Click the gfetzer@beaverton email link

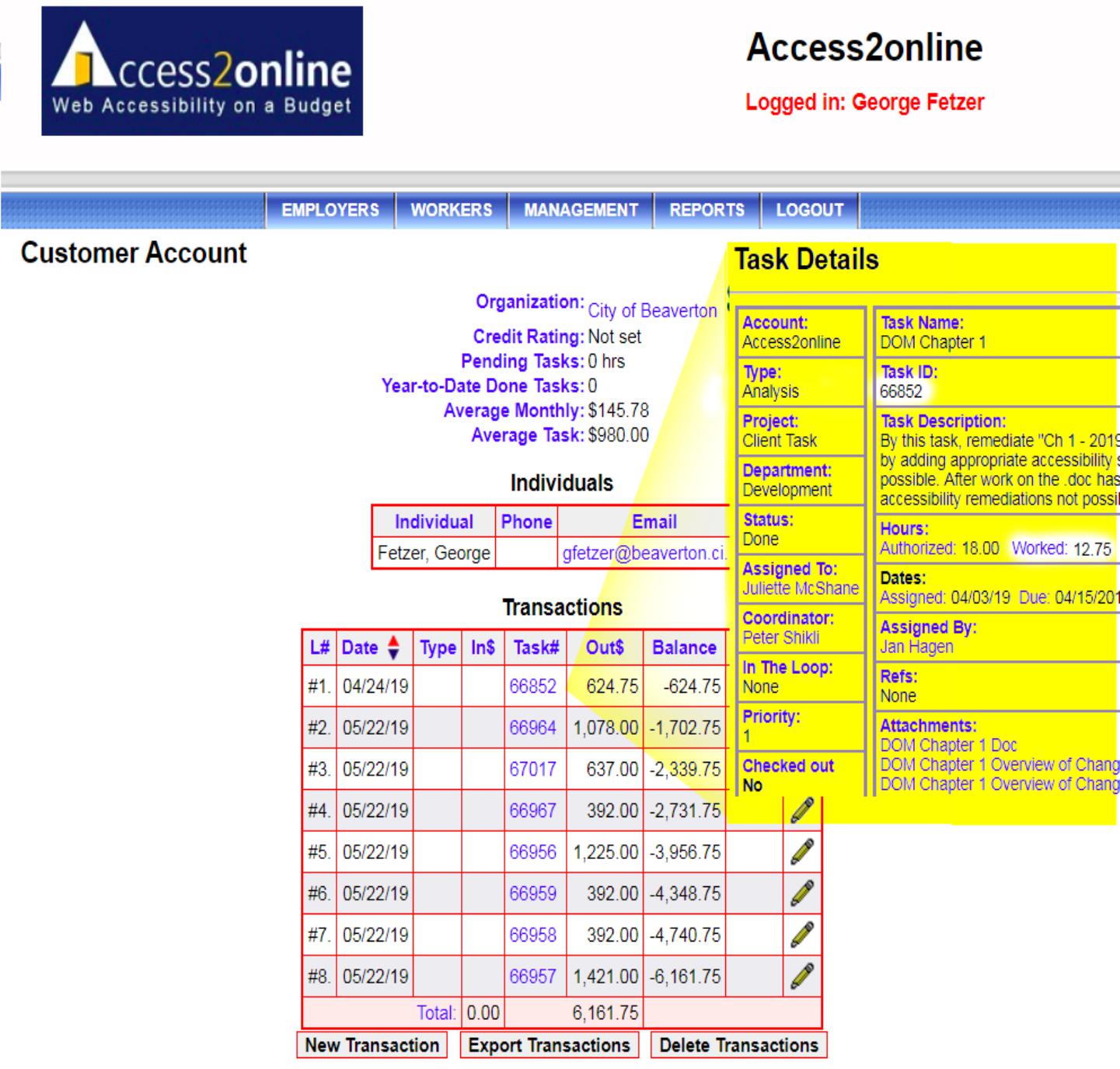point(644,553)
